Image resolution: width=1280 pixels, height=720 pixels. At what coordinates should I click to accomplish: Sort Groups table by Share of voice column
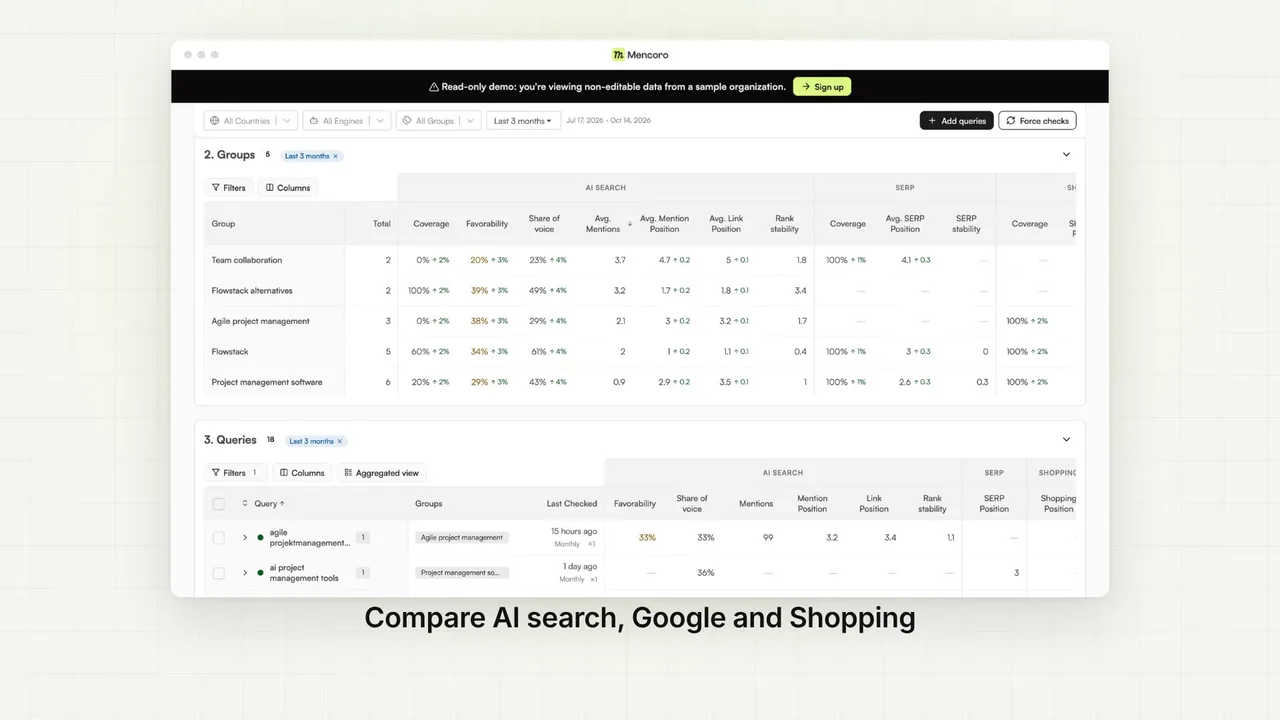pyautogui.click(x=544, y=224)
